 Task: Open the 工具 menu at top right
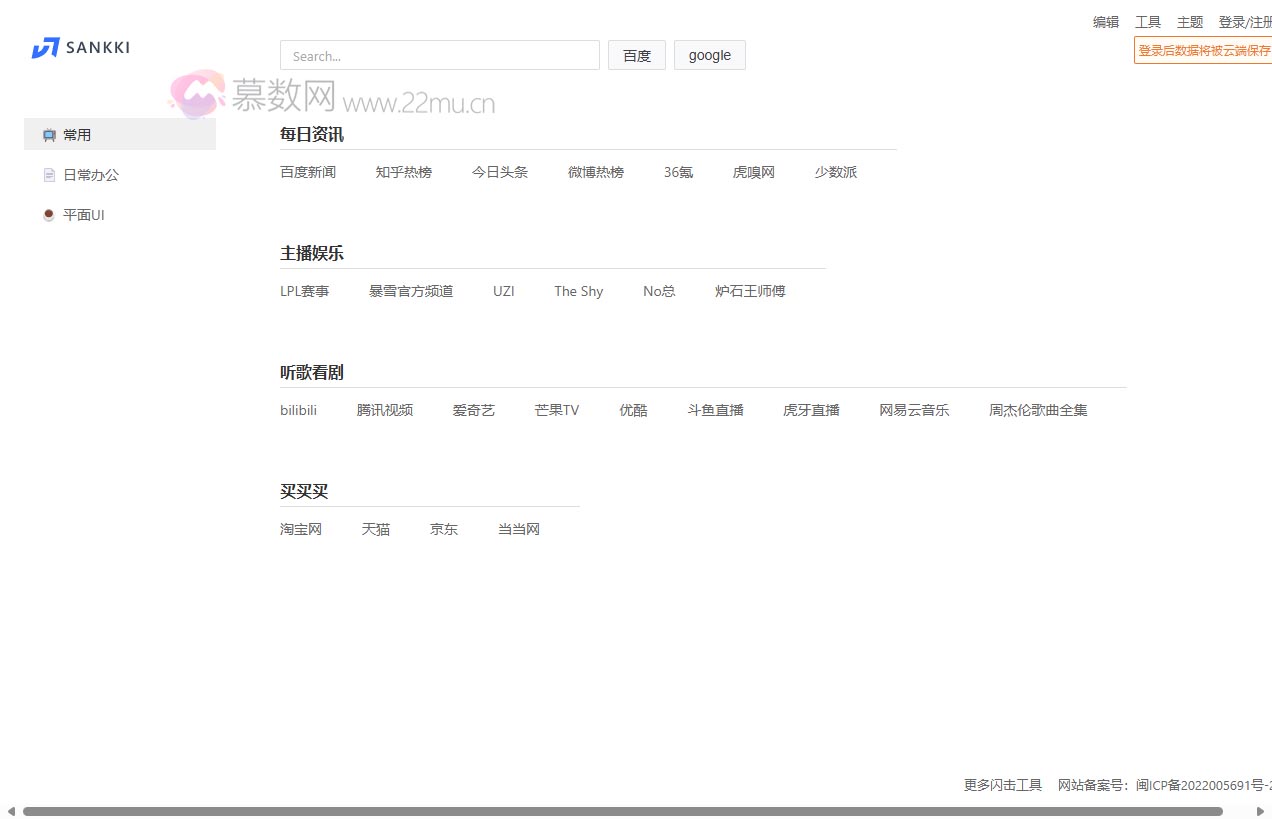coord(1148,21)
